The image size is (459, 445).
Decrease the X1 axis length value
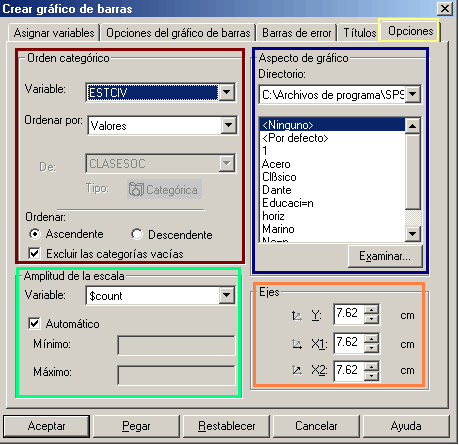[371, 348]
